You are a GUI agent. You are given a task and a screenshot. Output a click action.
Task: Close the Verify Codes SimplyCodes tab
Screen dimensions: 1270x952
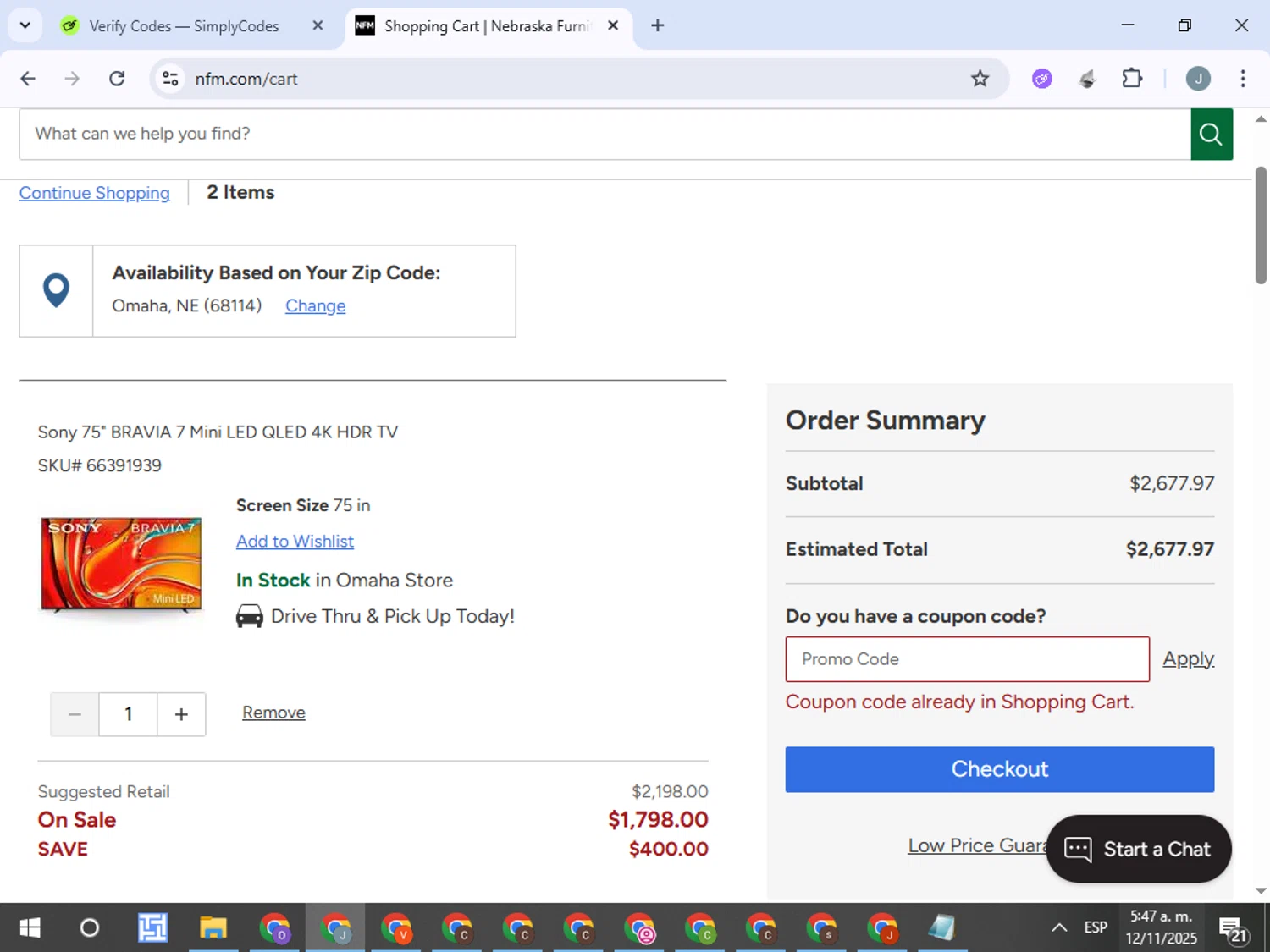click(317, 25)
